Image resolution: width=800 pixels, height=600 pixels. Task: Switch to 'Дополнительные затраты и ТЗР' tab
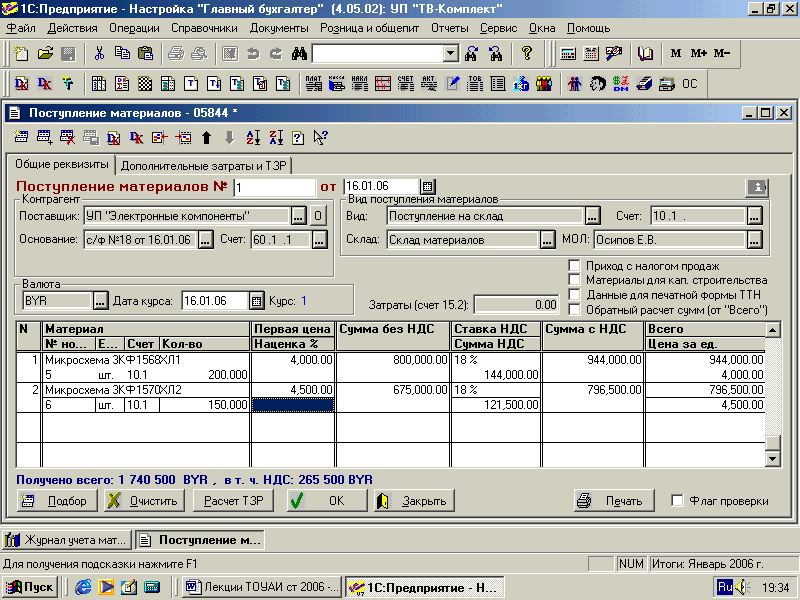tap(204, 166)
